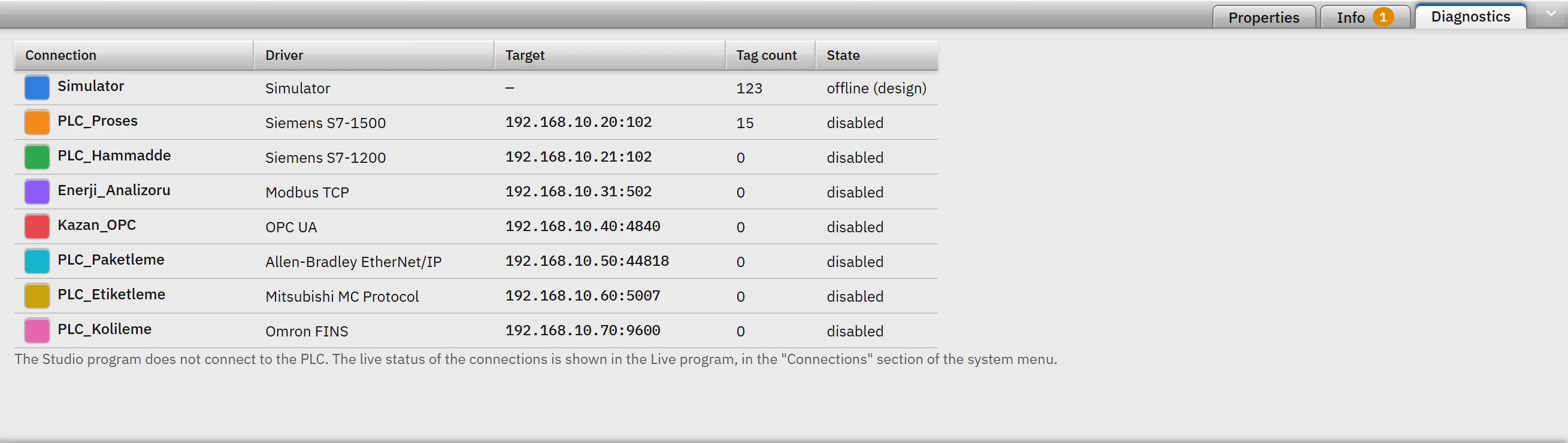Click target 192.168.10.20:102
This screenshot has height=443, width=1568.
tap(578, 122)
